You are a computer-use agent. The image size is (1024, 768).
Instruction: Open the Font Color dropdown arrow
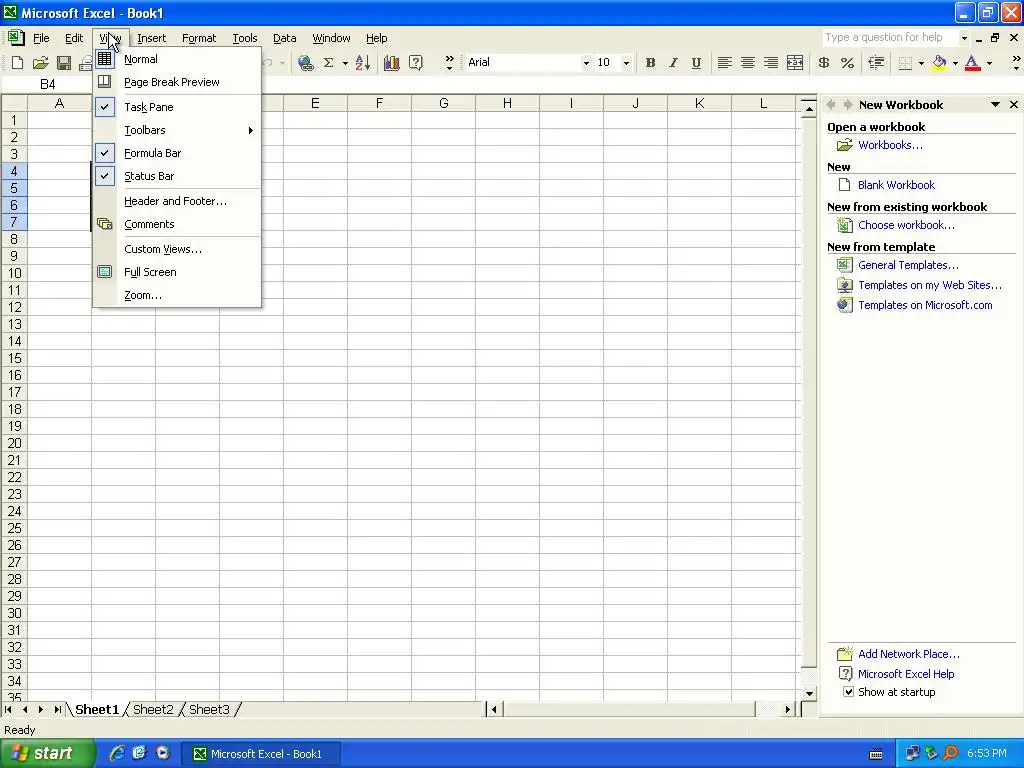click(989, 63)
